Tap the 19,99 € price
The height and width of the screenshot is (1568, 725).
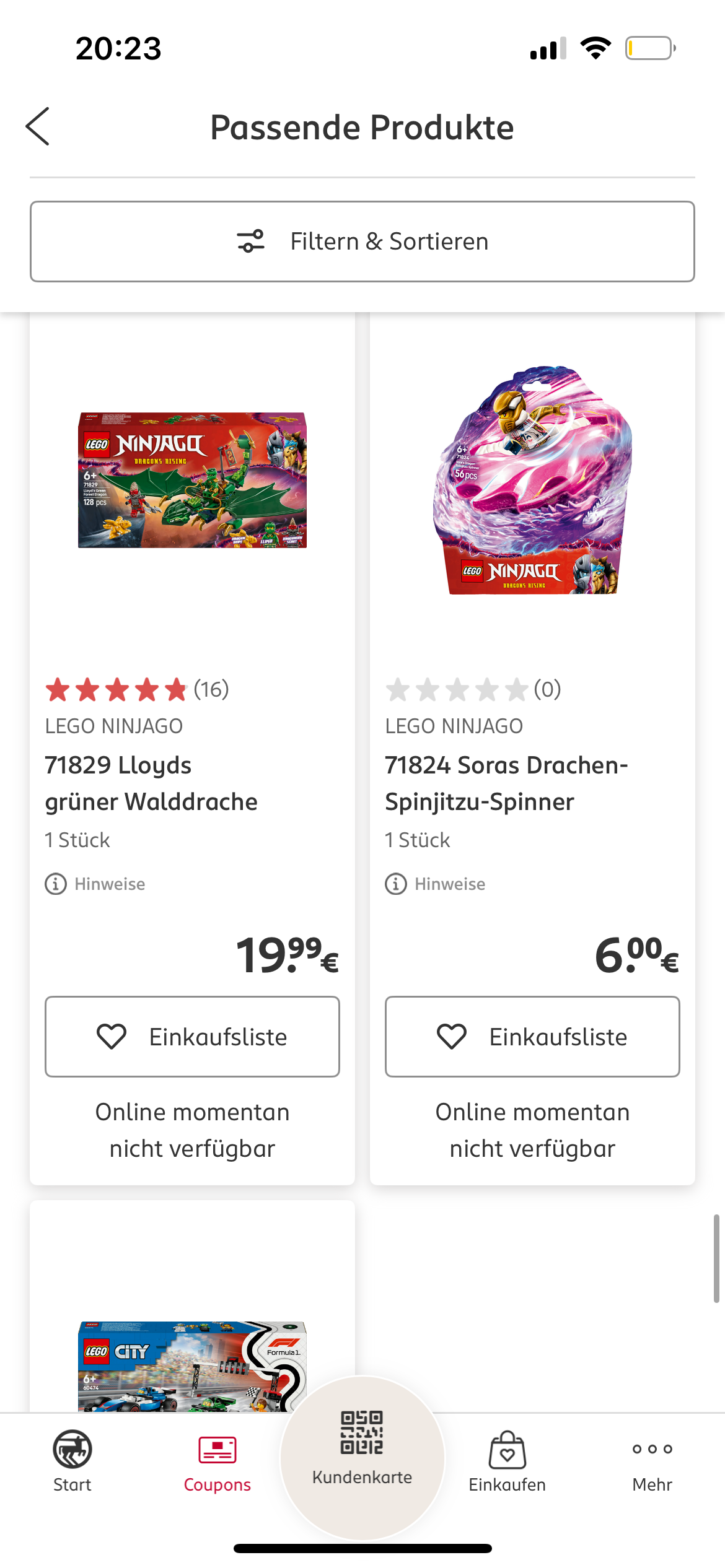pos(288,955)
